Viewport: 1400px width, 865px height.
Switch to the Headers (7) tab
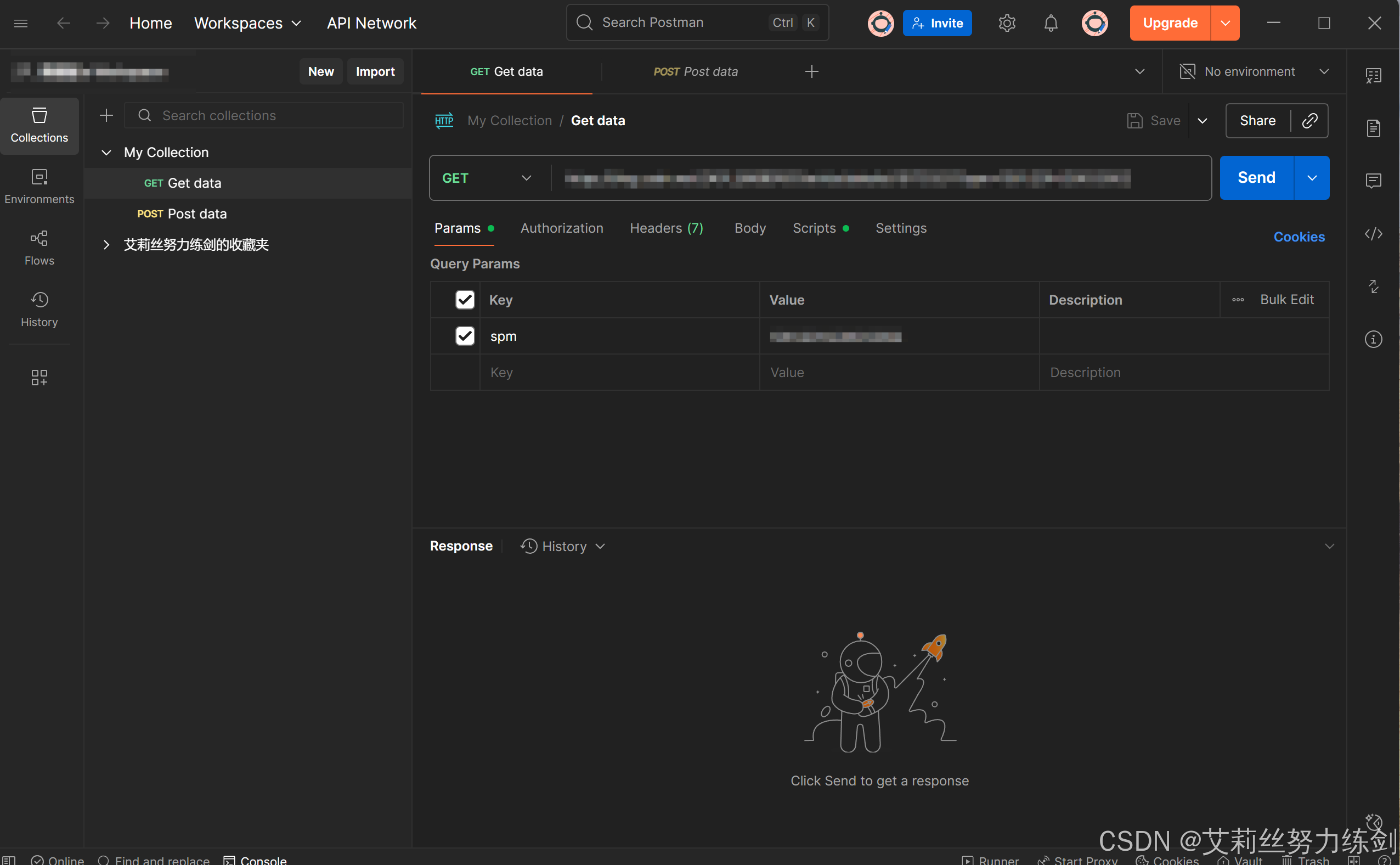(666, 228)
